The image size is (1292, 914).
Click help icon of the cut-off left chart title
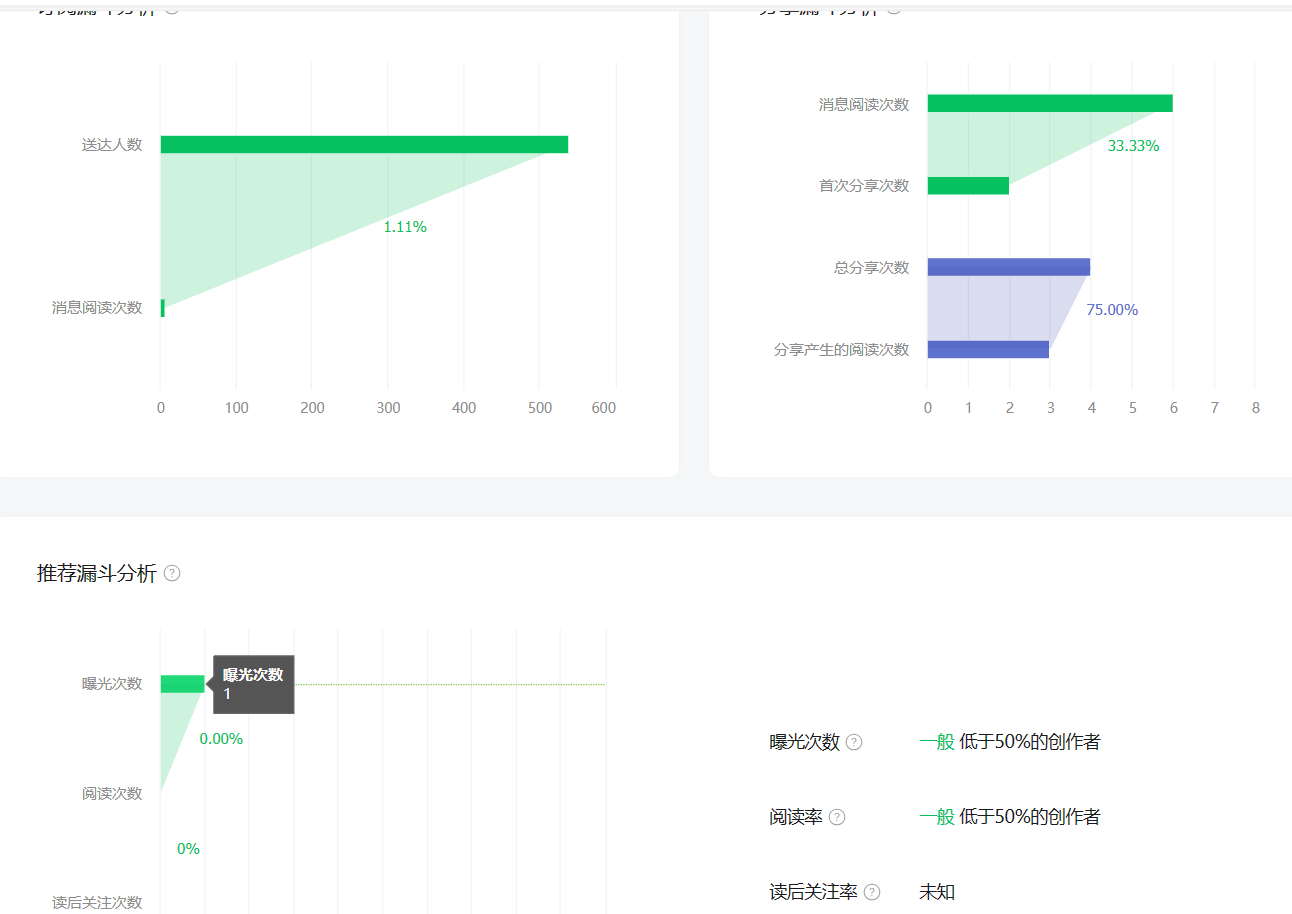[172, 6]
